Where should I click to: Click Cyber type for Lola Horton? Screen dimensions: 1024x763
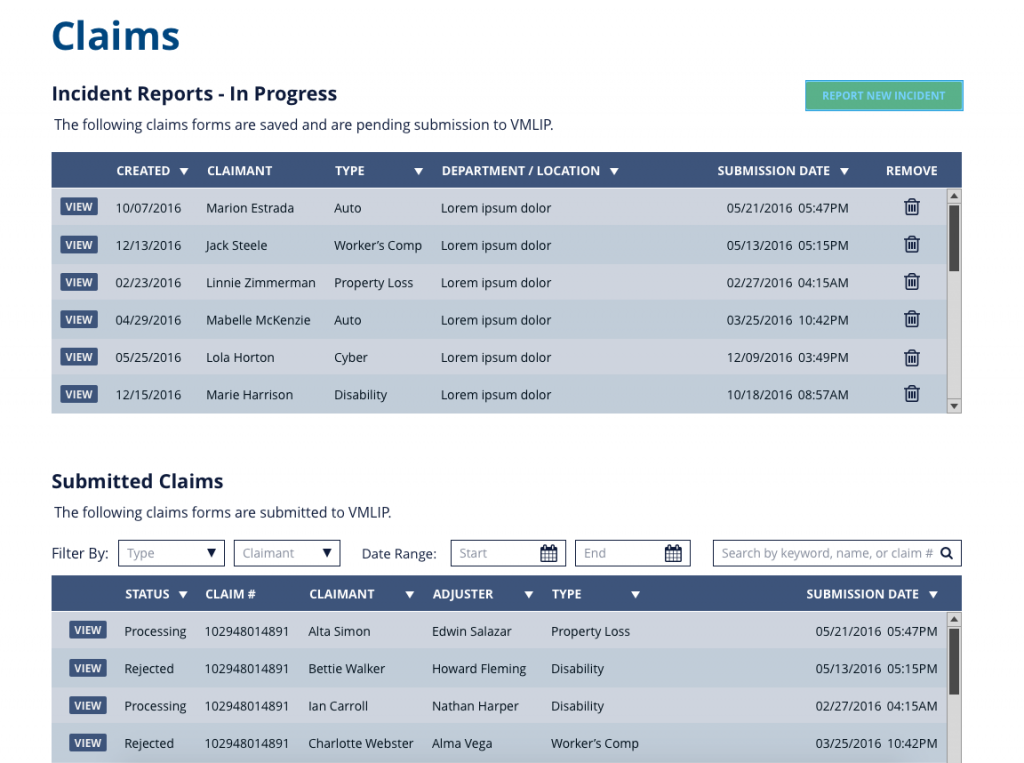pos(351,358)
